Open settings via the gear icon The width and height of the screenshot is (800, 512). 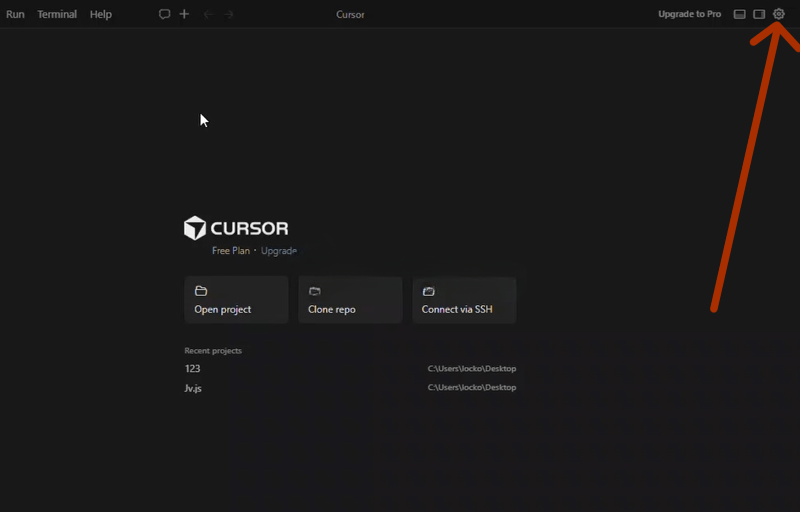point(779,14)
